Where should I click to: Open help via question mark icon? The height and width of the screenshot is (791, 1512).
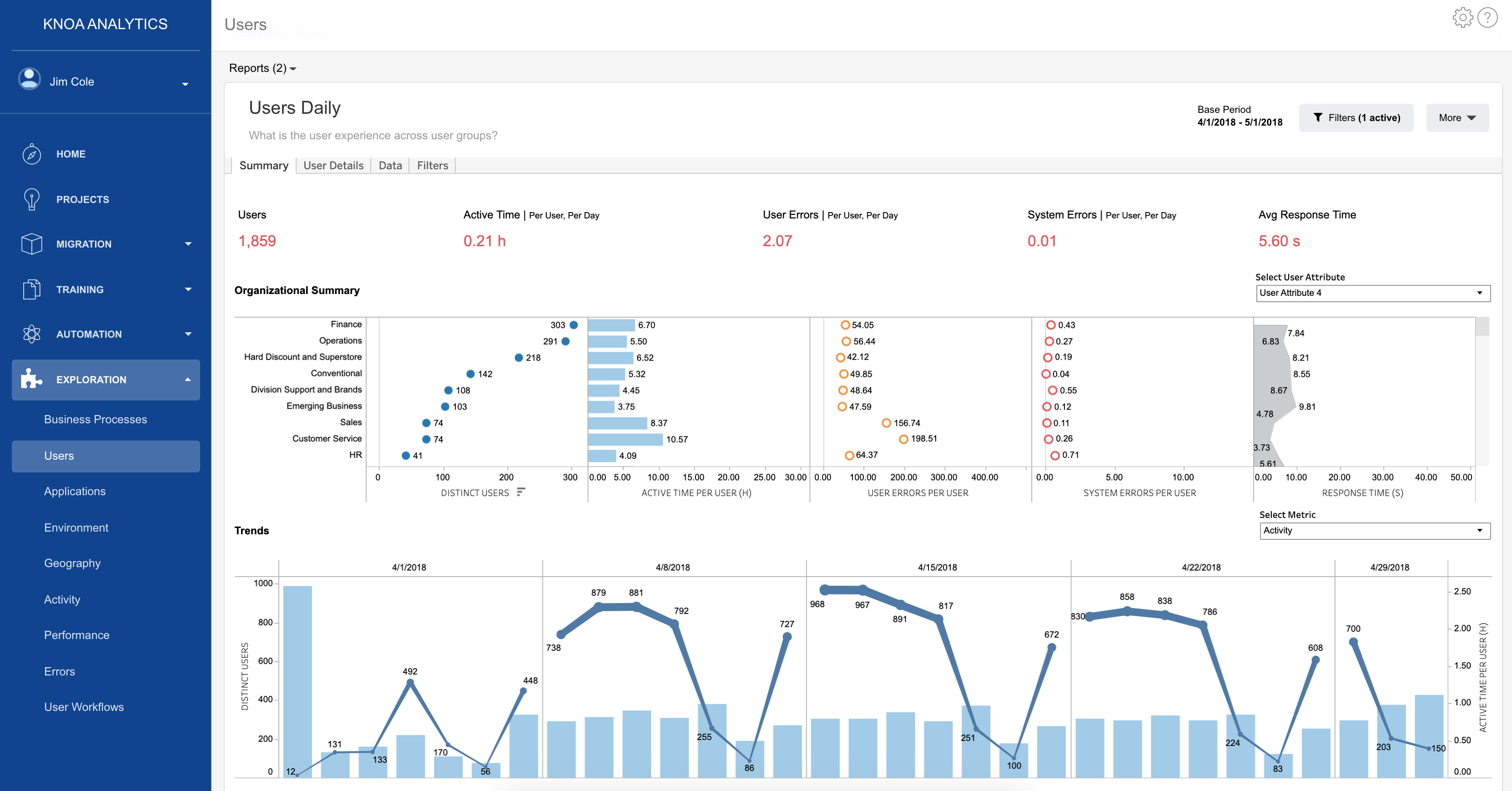1487,18
